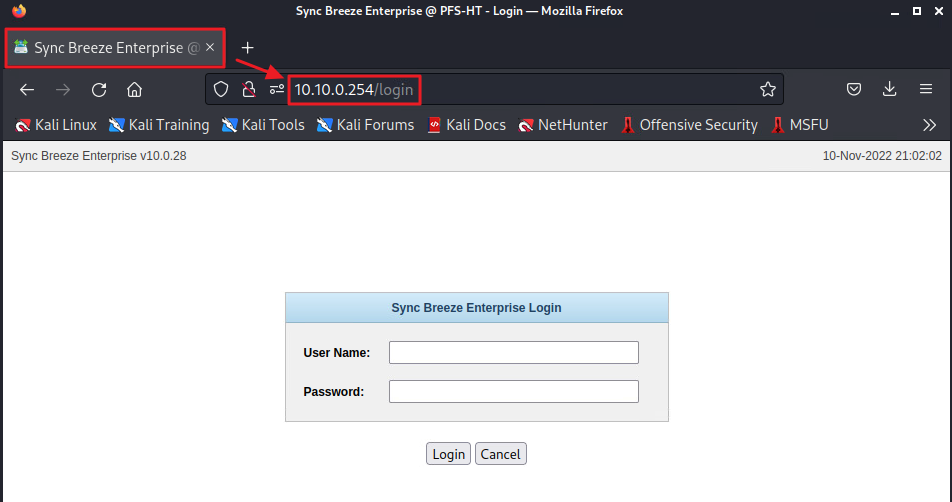Open a new tab with plus
Viewport: 952px width, 502px height.
(x=247, y=48)
